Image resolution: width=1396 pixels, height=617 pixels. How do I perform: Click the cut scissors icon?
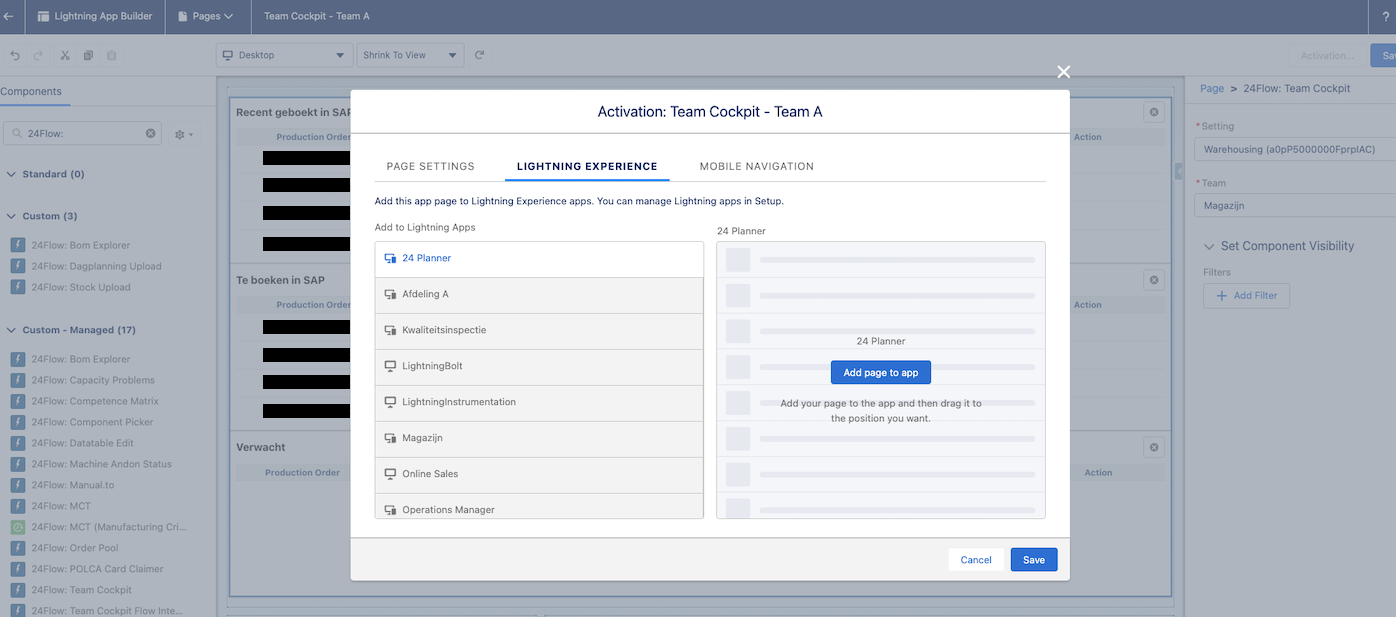coord(65,55)
